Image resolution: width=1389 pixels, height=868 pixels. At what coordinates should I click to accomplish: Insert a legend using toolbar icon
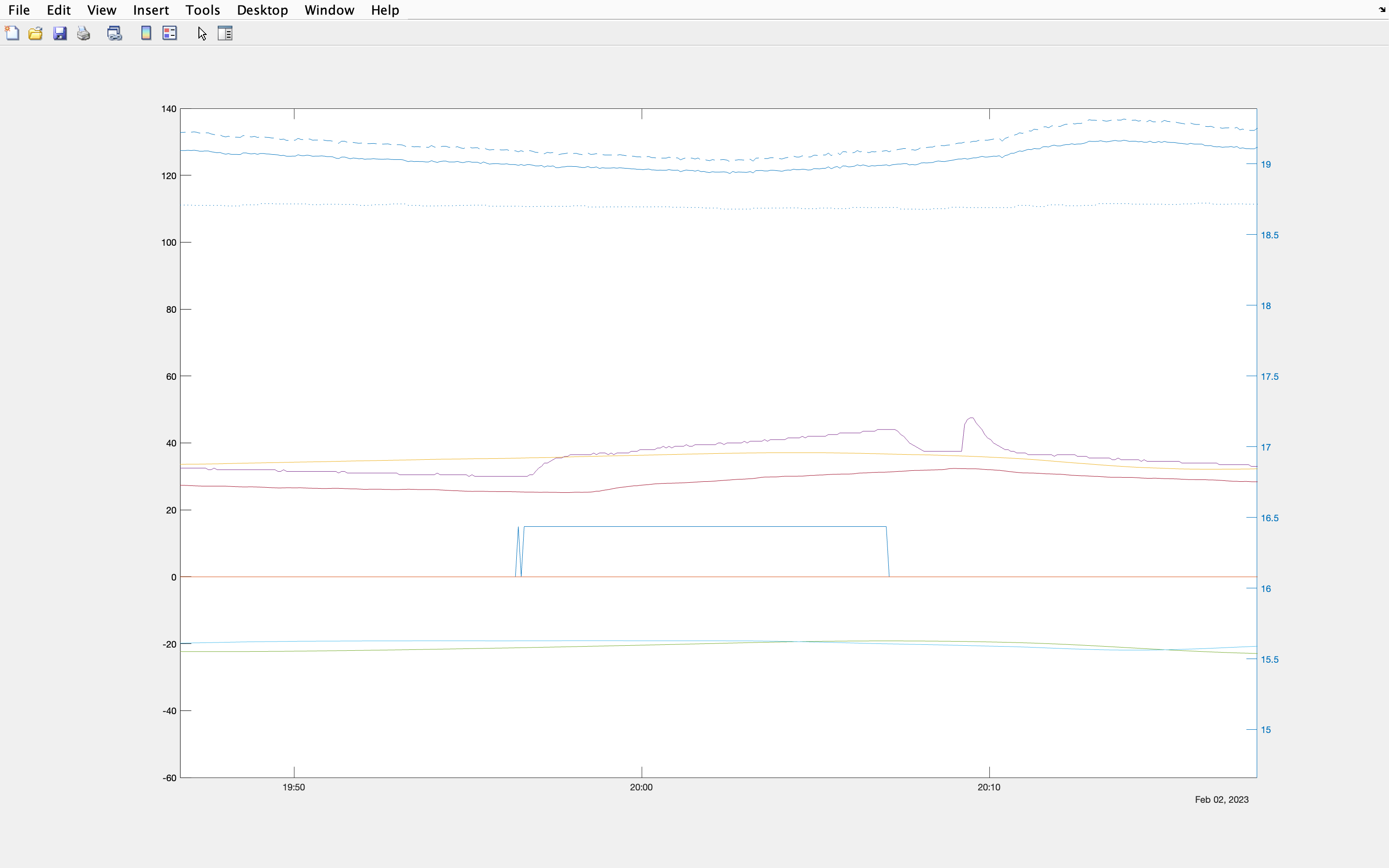pyautogui.click(x=170, y=33)
